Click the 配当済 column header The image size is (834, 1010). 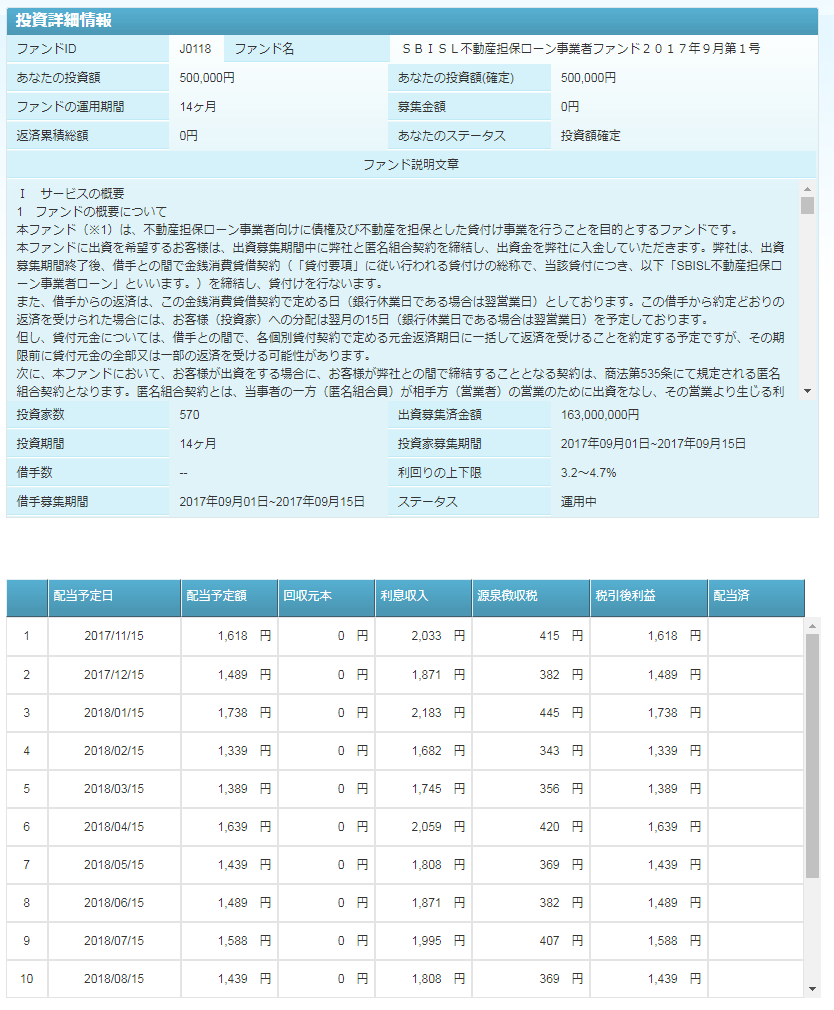click(x=755, y=597)
